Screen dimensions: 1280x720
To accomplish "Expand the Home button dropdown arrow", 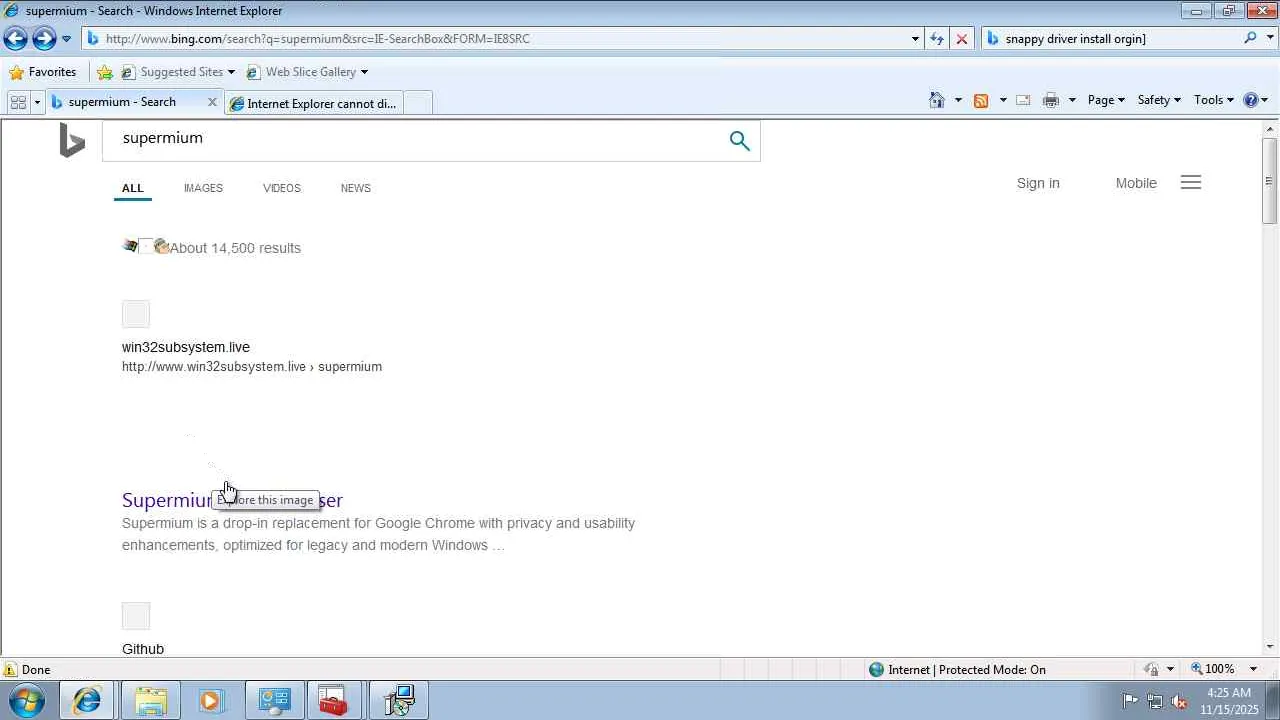I will 958,100.
